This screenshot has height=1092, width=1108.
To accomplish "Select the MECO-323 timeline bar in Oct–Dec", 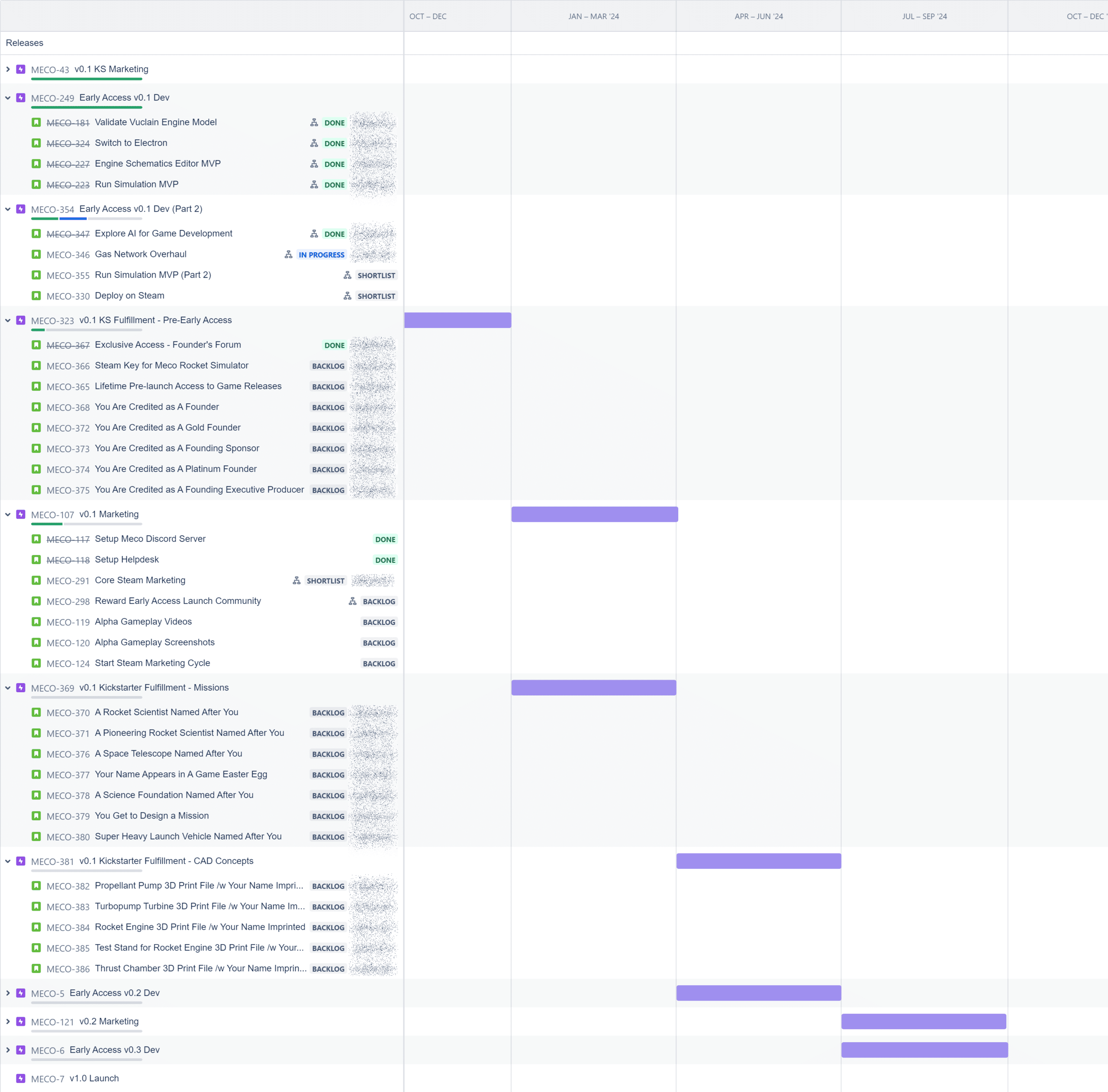I will coord(457,321).
